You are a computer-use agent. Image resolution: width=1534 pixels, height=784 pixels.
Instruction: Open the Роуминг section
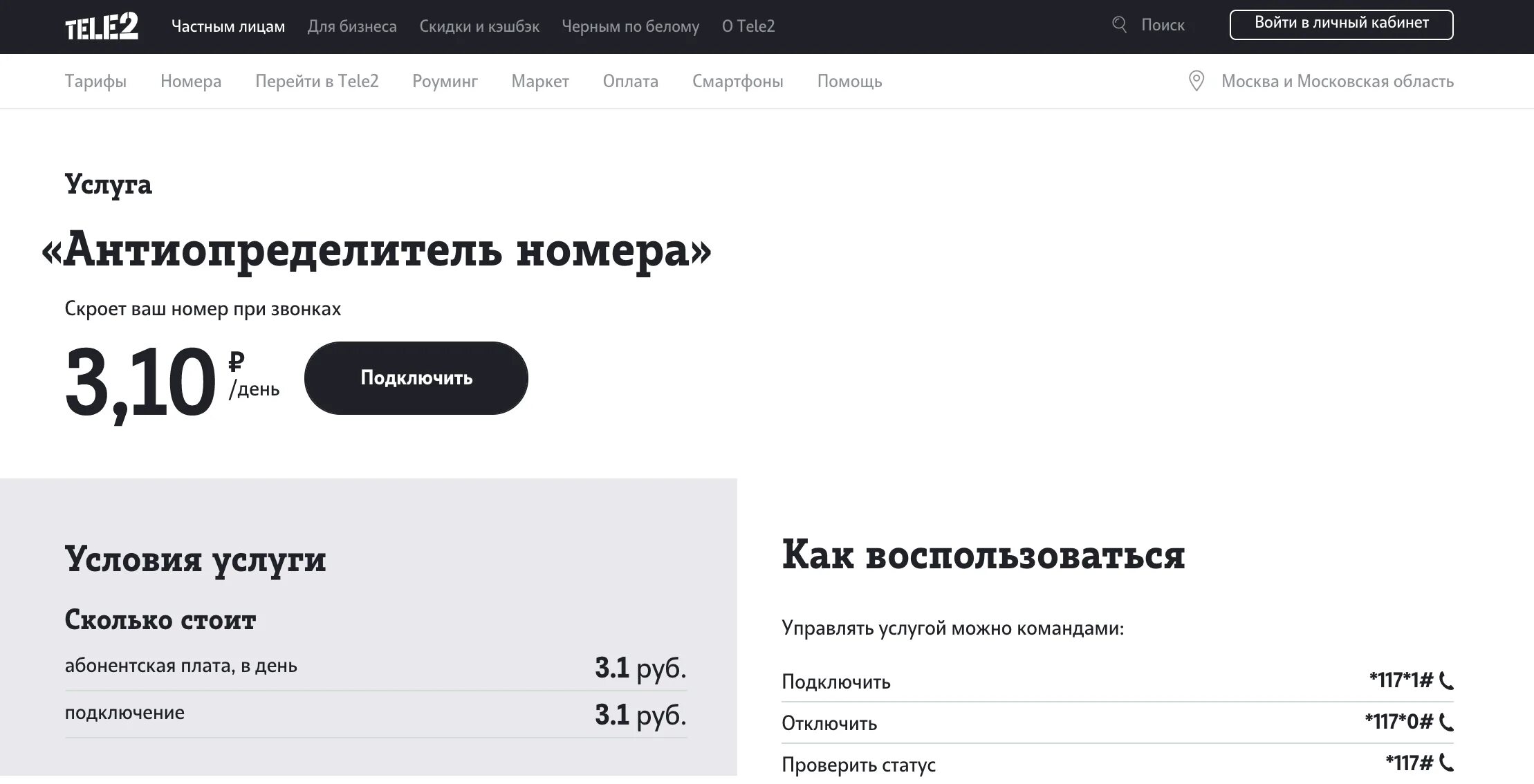(445, 82)
